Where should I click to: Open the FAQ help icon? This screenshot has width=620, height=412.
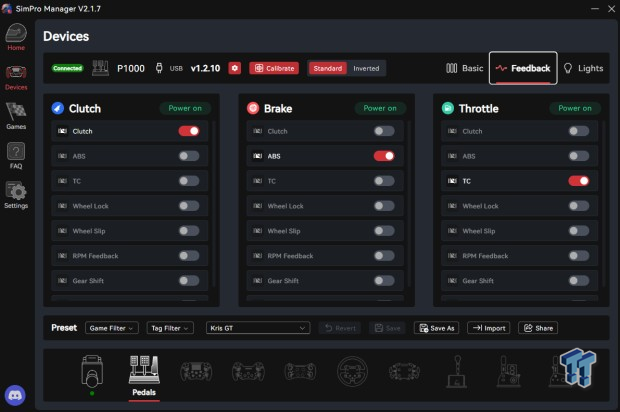[16, 156]
